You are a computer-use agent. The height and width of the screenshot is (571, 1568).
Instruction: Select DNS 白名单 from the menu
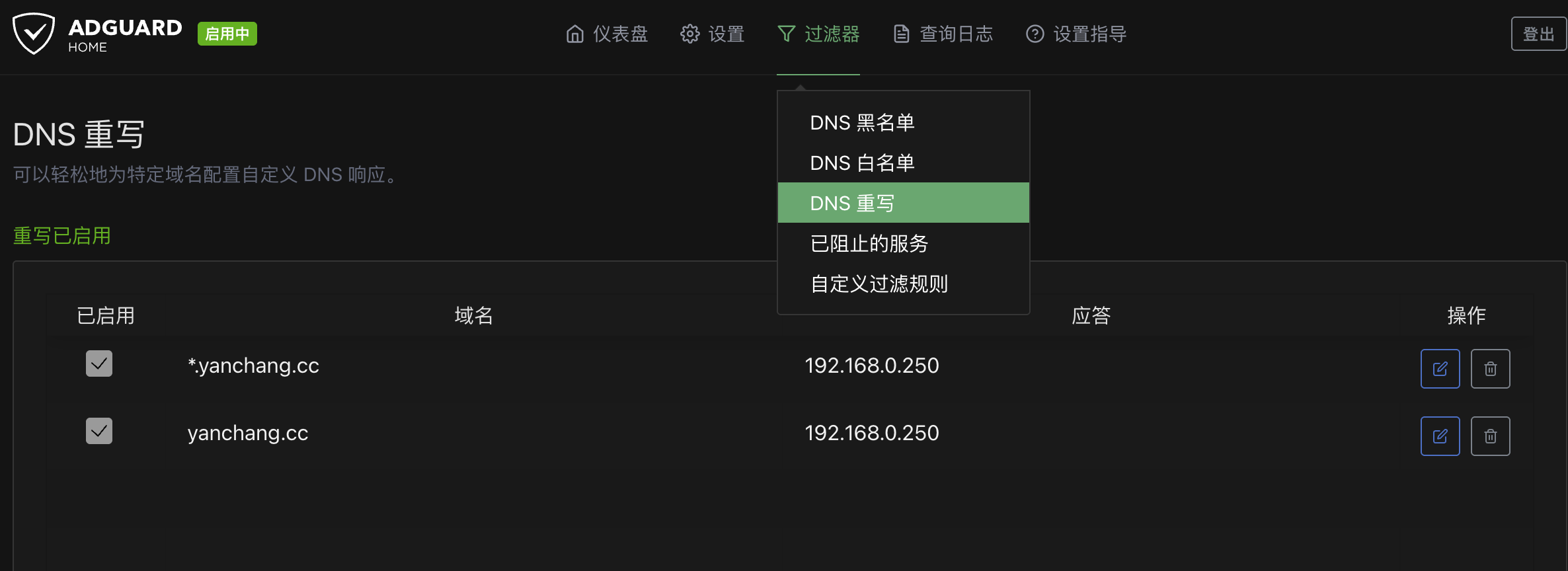coord(862,163)
